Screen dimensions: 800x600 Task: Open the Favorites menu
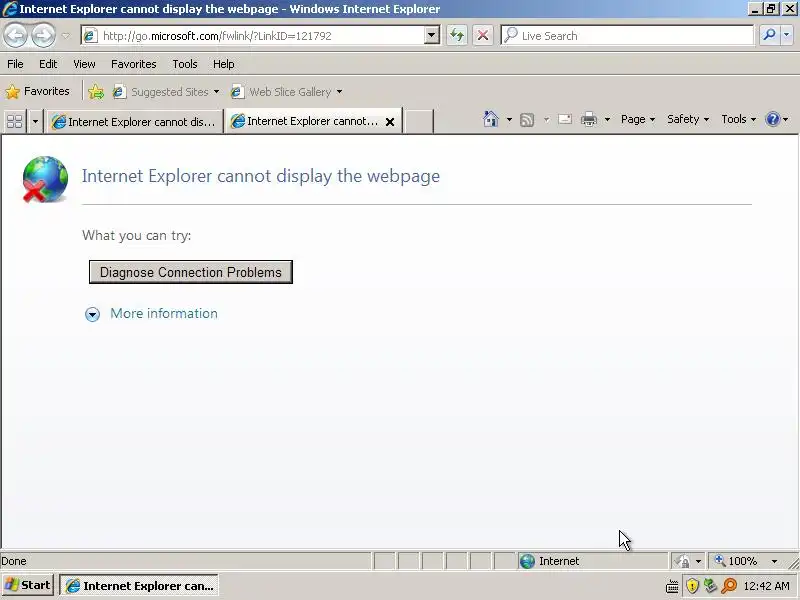(134, 64)
